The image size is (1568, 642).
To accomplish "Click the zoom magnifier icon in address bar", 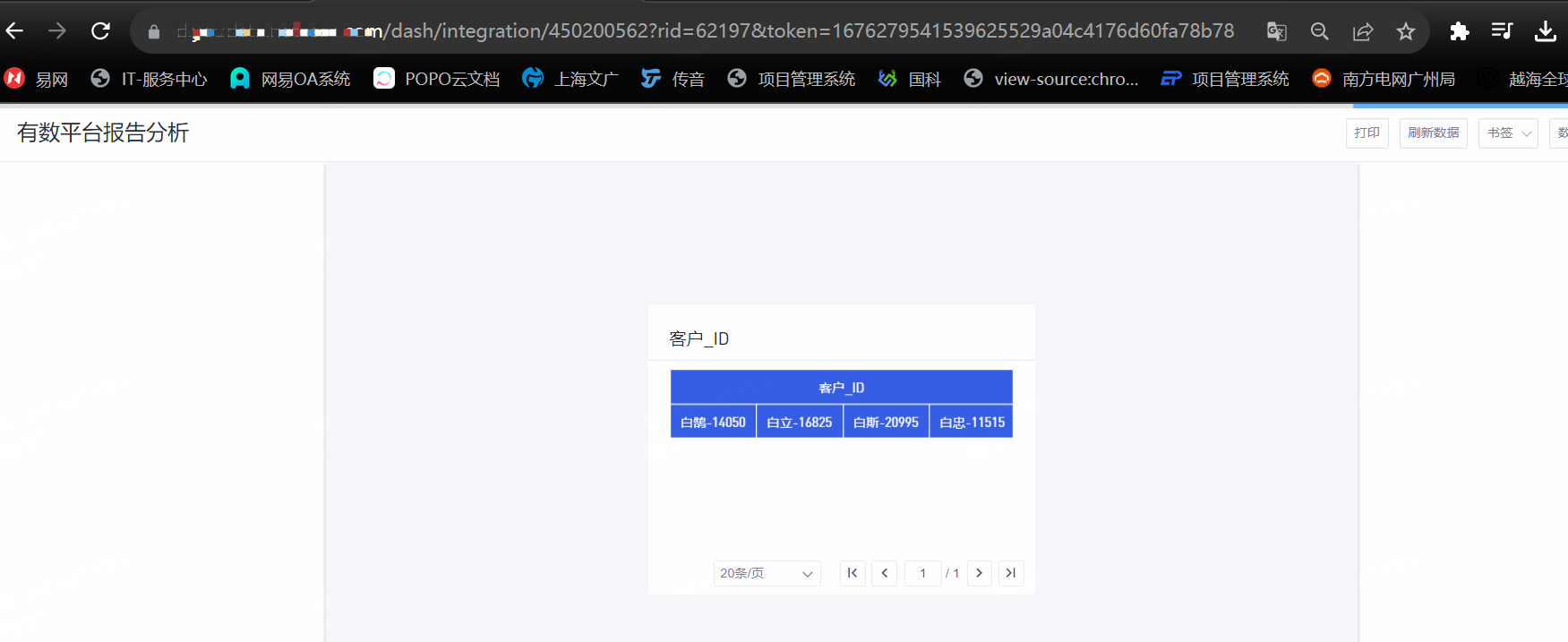I will pyautogui.click(x=1320, y=32).
